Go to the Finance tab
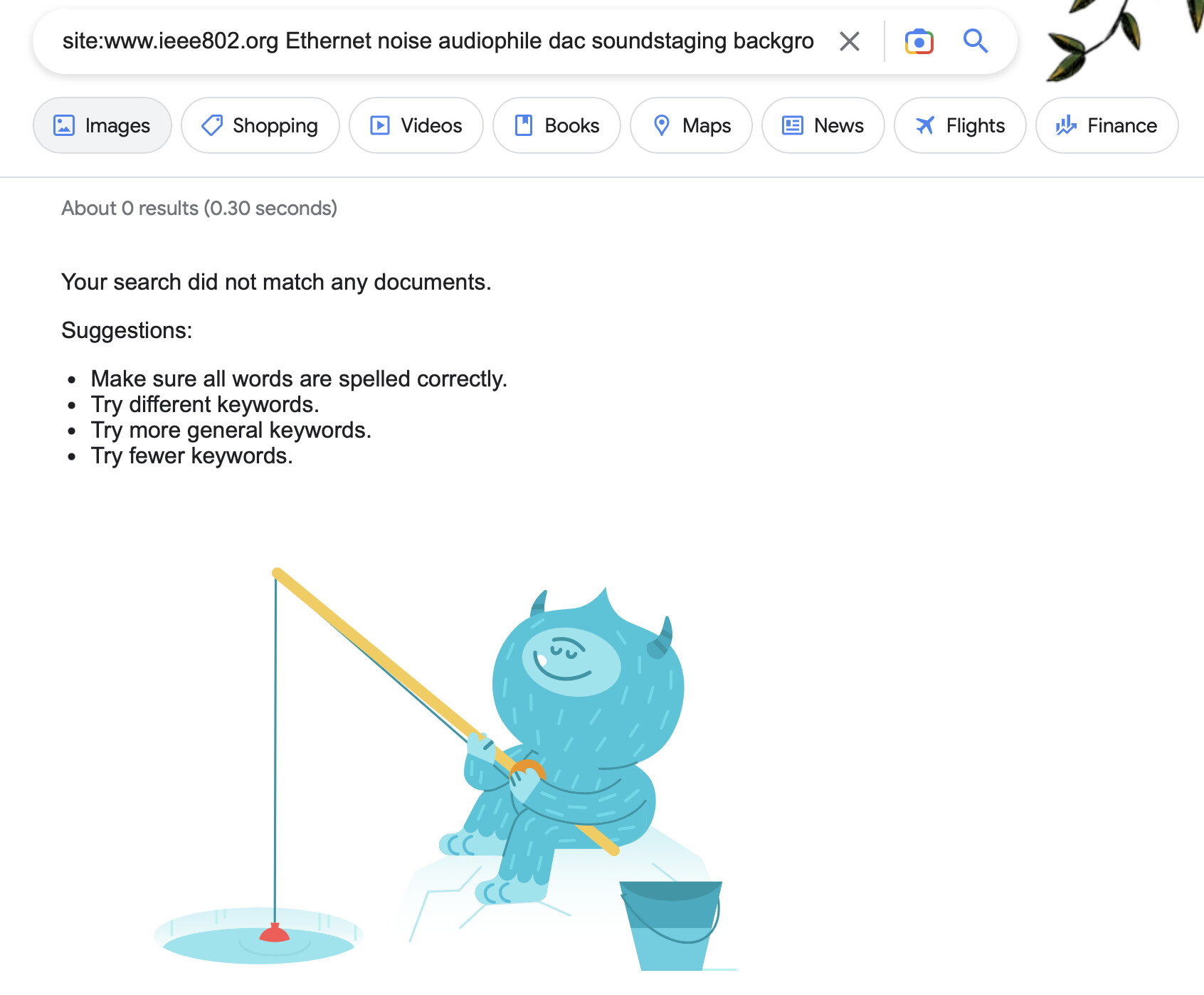1204x995 pixels. tap(1107, 125)
